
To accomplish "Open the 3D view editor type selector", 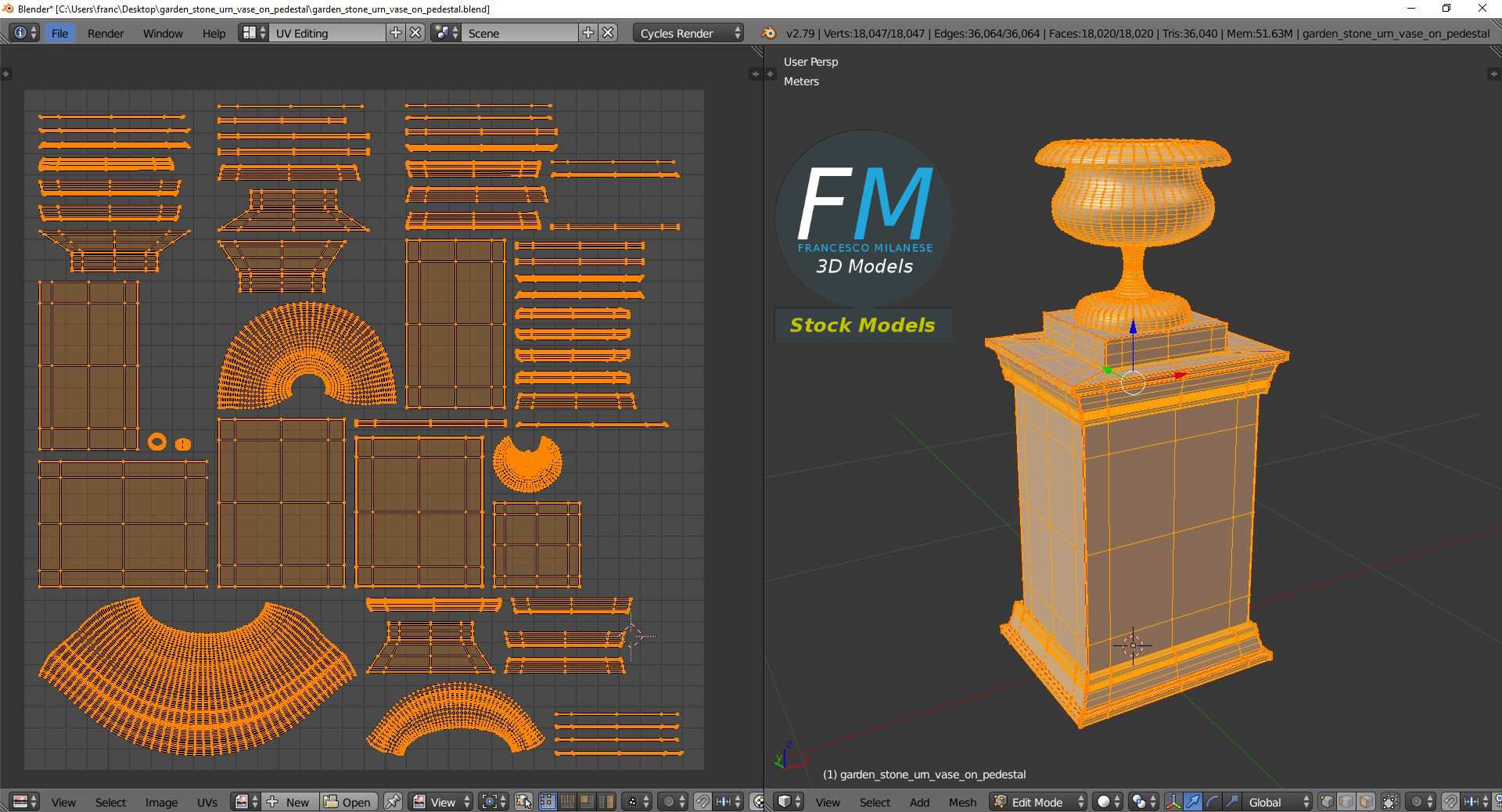I will (789, 802).
